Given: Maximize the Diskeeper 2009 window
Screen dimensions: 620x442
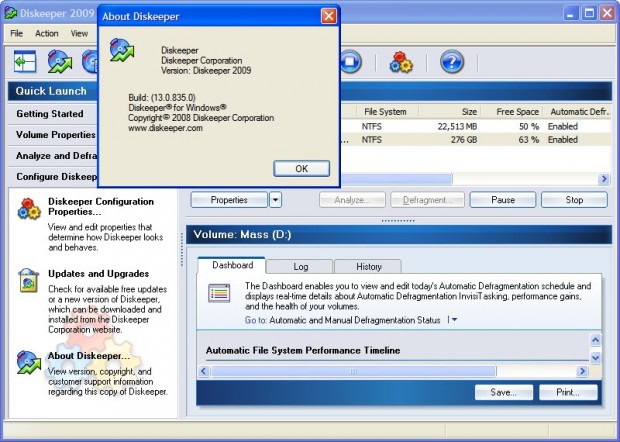Looking at the screenshot, I should (x=589, y=13).
